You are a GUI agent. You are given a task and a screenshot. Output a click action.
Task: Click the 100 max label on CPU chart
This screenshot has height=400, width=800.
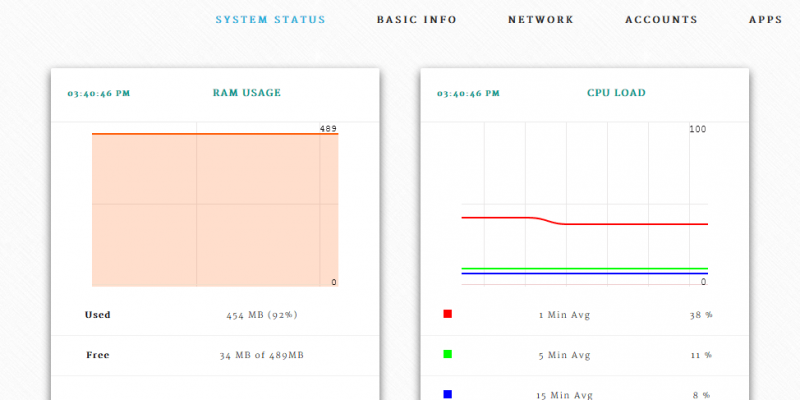(x=697, y=129)
